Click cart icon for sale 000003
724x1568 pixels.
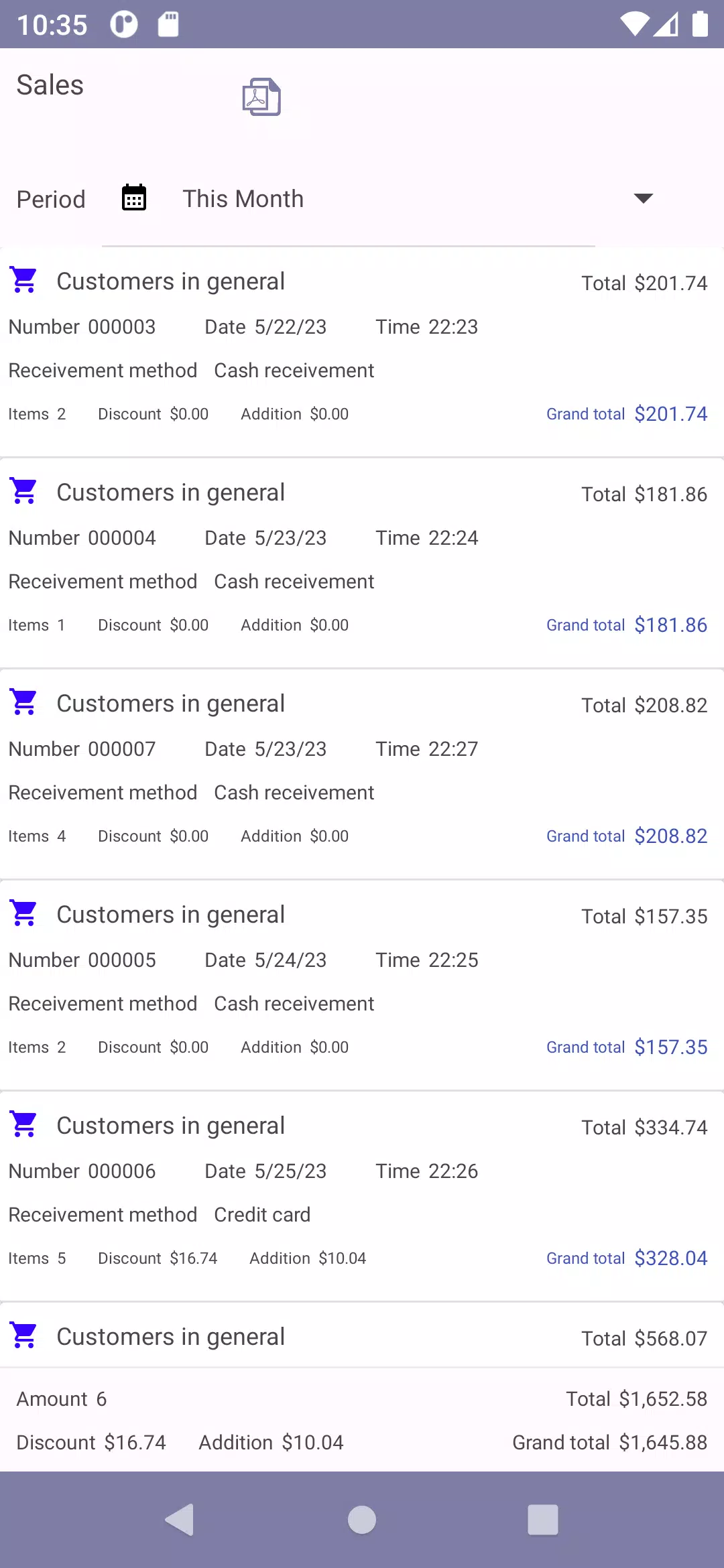coord(24,280)
